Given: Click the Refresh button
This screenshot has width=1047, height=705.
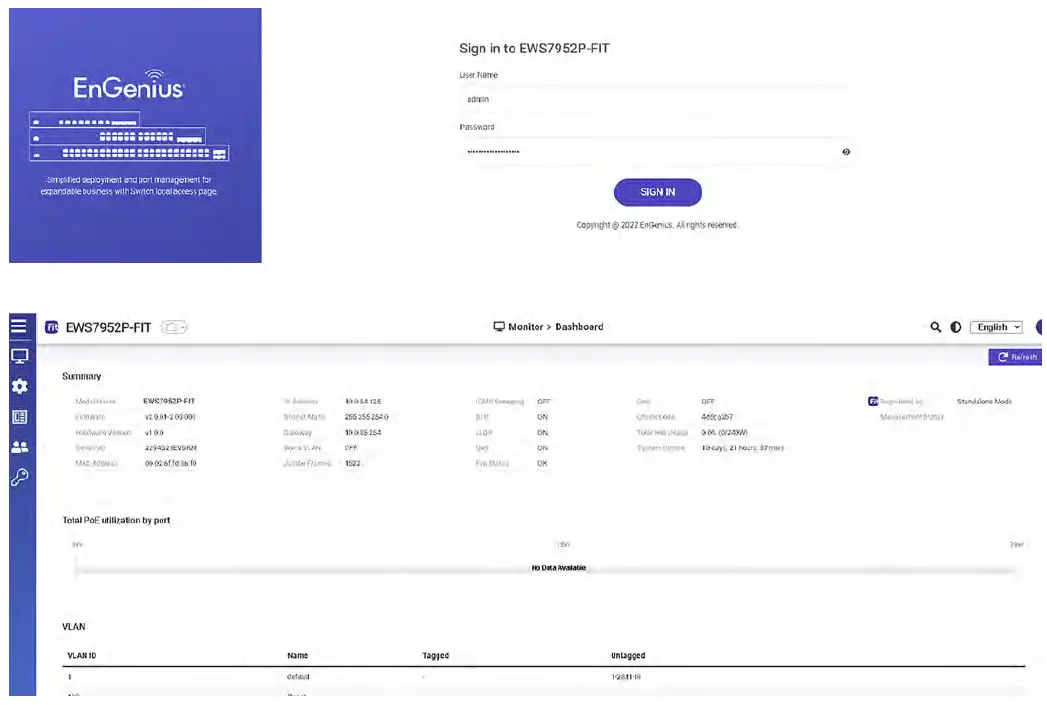Looking at the screenshot, I should (1016, 357).
